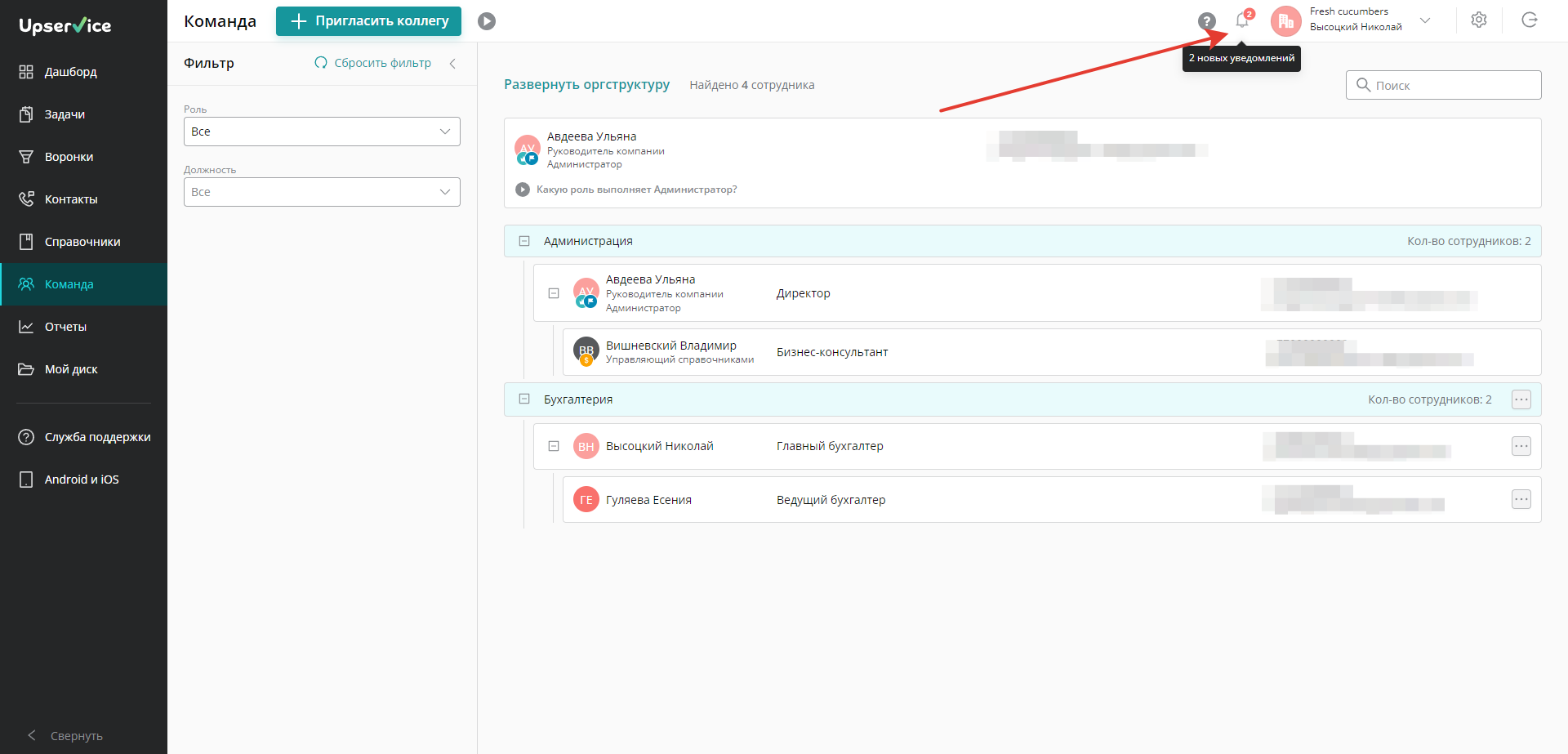Click Авдеева Ульяна top card avatar
This screenshot has height=754, width=1568.
(x=528, y=149)
